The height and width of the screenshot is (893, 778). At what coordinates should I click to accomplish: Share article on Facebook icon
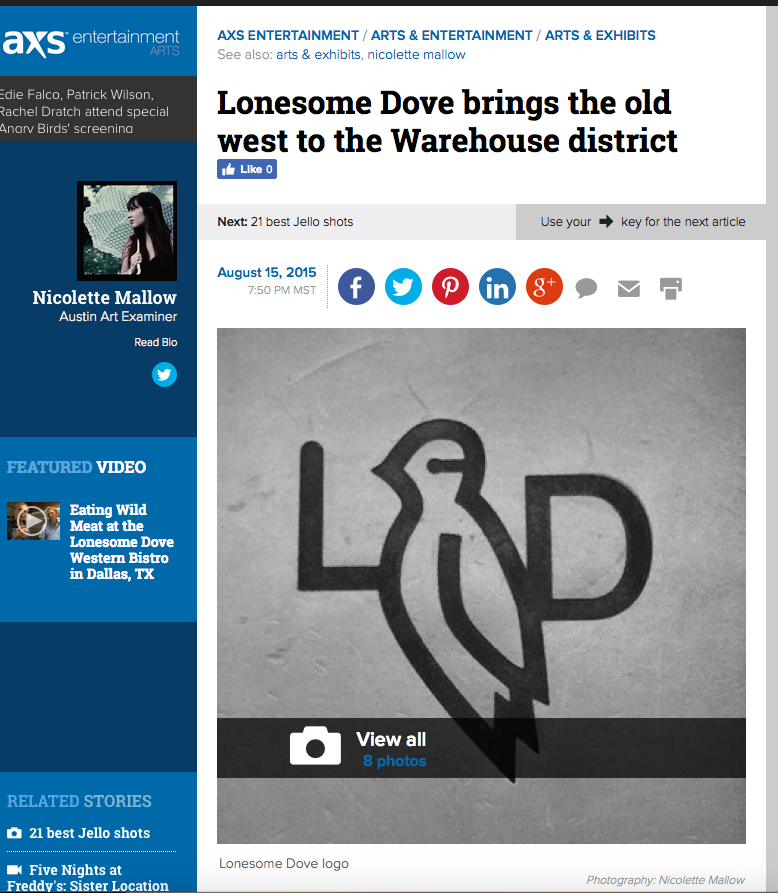pyautogui.click(x=356, y=286)
